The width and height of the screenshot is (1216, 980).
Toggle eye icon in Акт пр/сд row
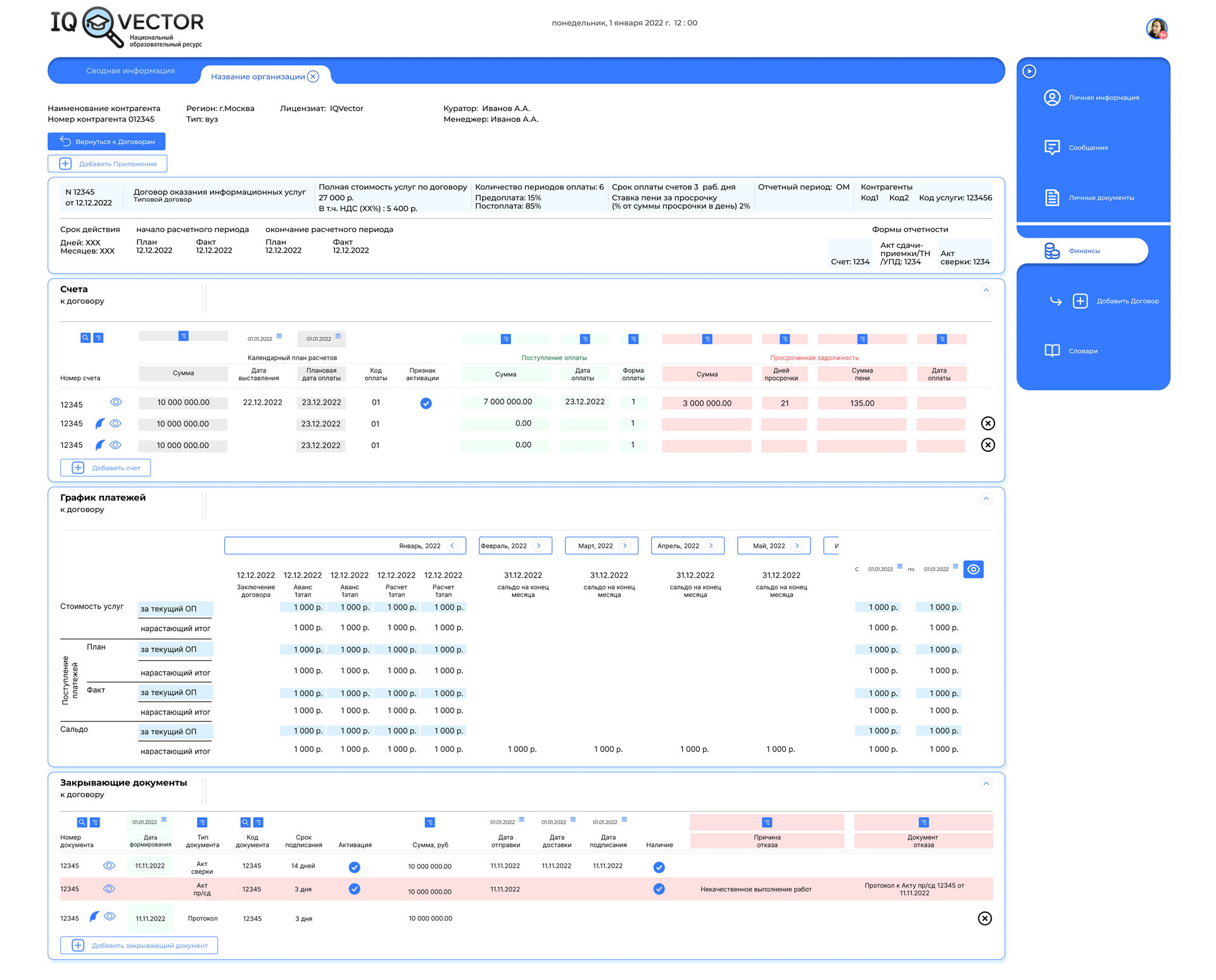point(109,889)
